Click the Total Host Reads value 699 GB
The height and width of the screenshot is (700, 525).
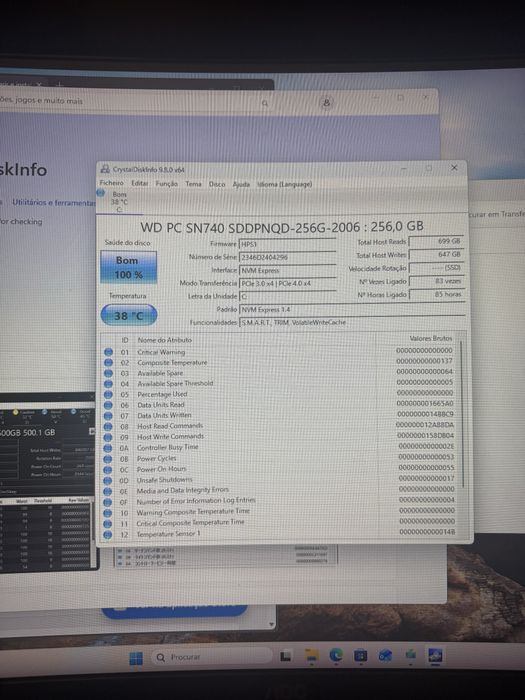click(436, 241)
